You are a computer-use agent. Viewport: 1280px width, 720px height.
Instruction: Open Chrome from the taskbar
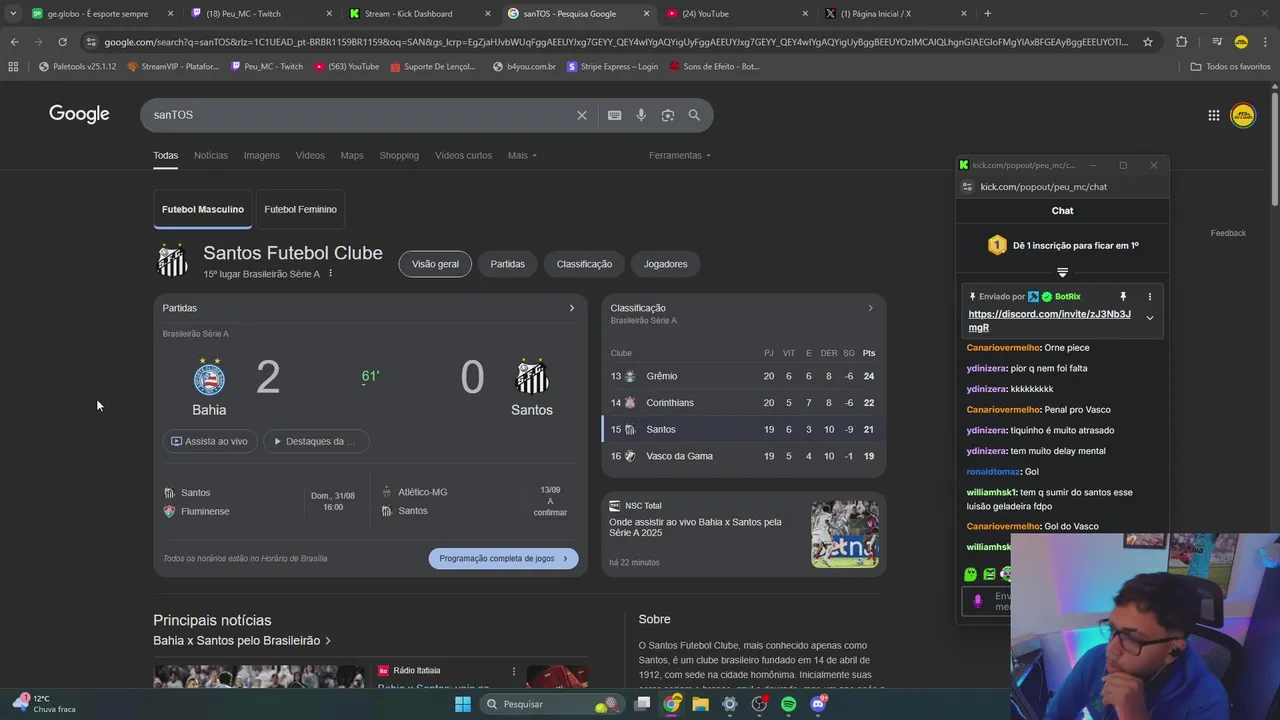pos(671,704)
